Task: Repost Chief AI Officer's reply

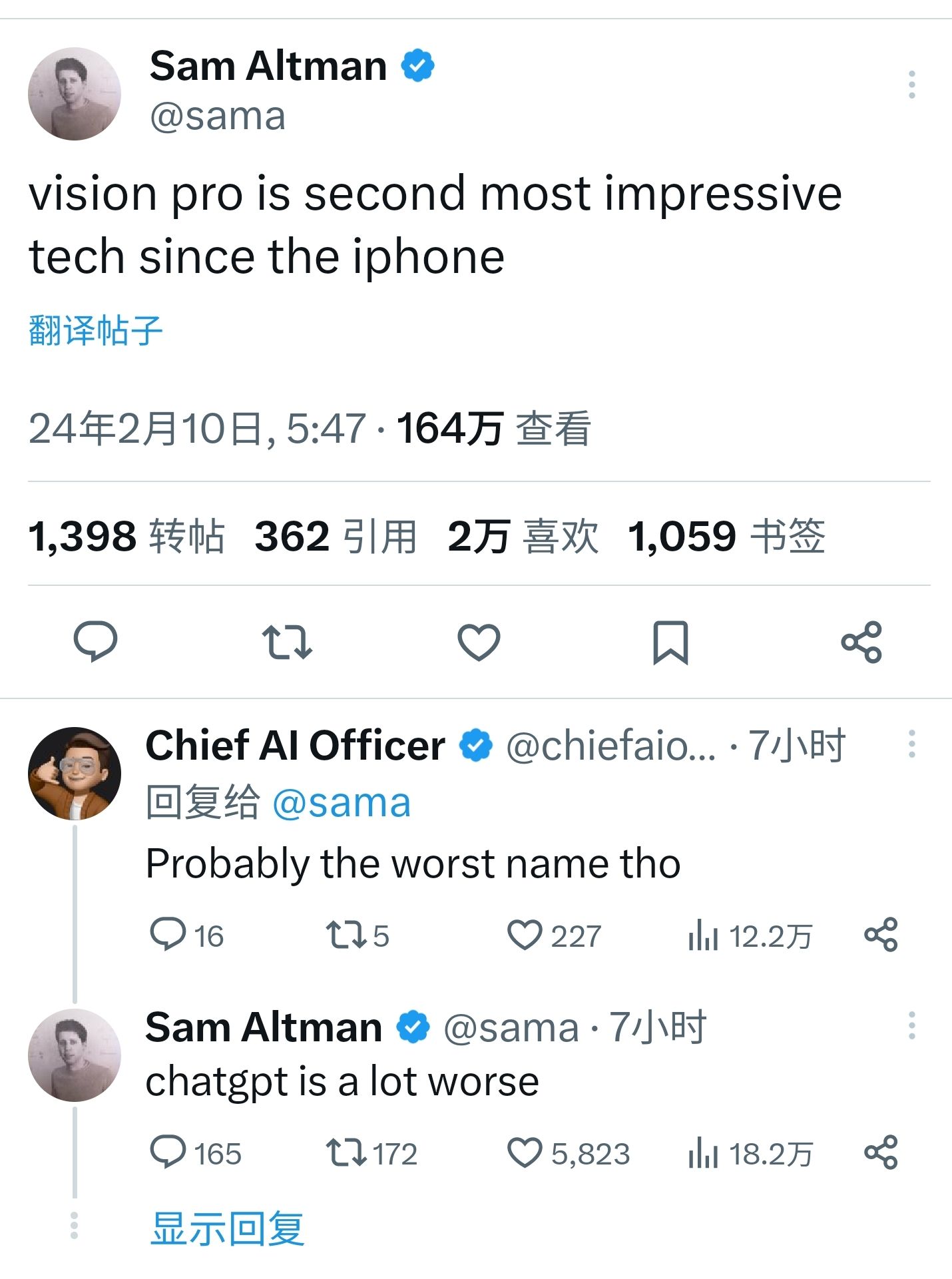Action: (346, 935)
